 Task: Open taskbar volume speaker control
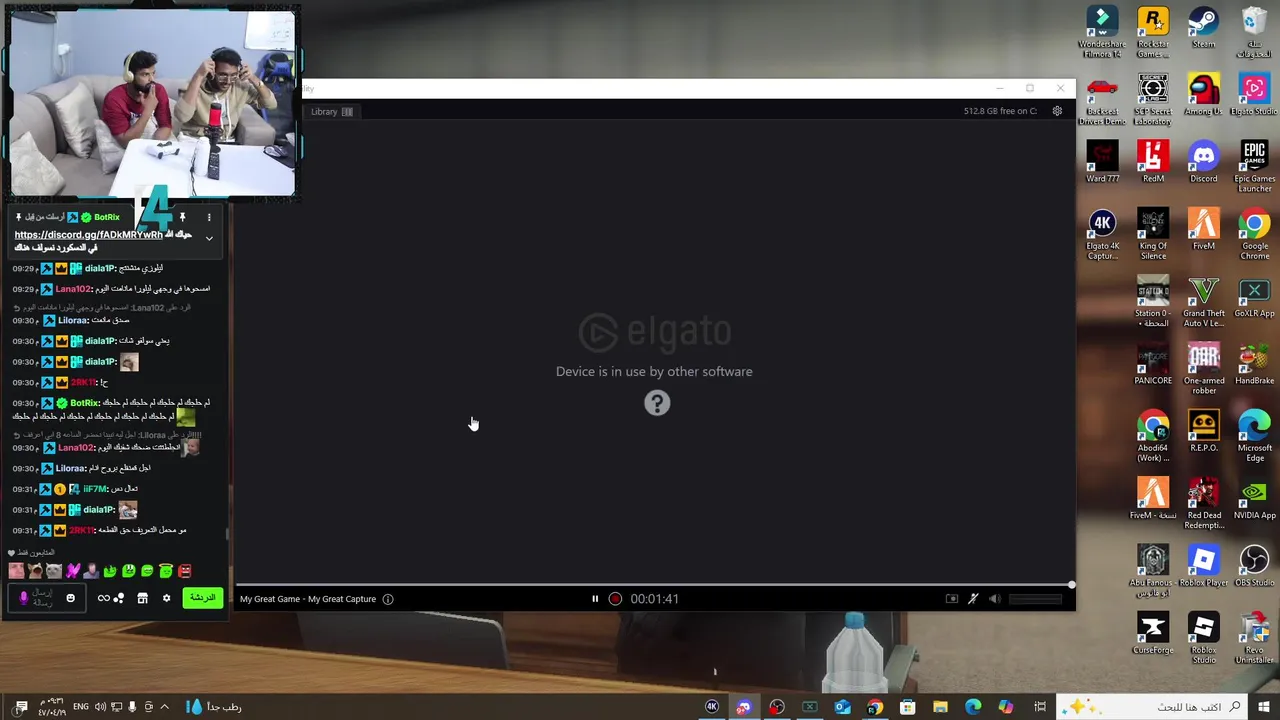100,707
